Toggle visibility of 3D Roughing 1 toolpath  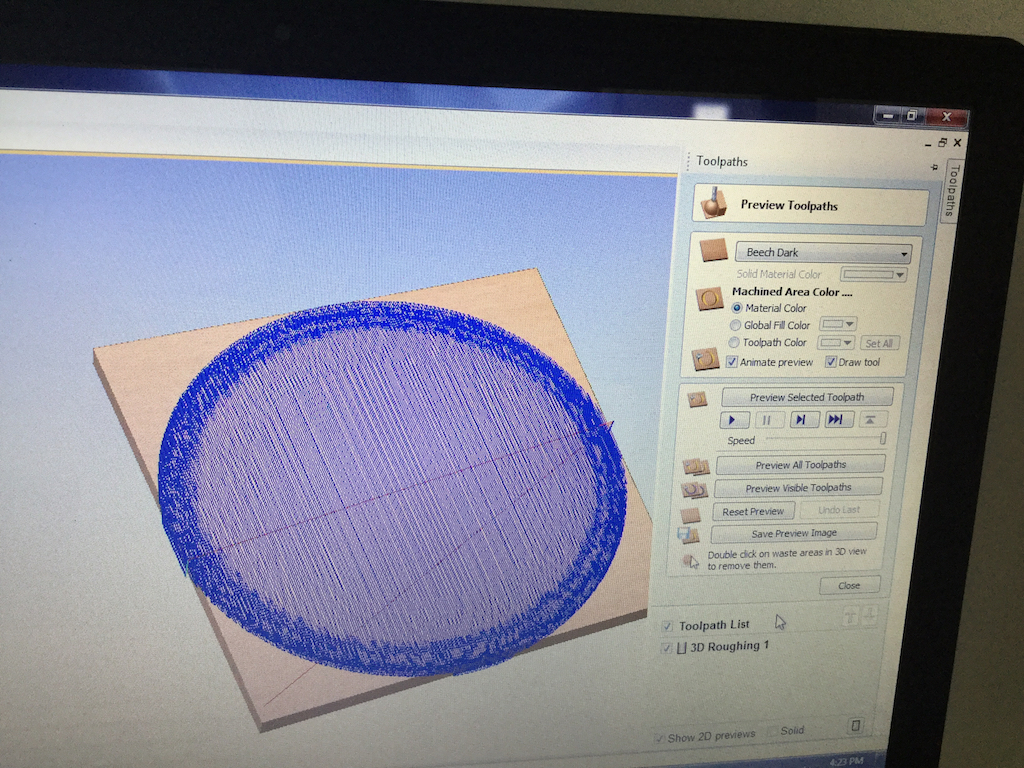pos(666,648)
